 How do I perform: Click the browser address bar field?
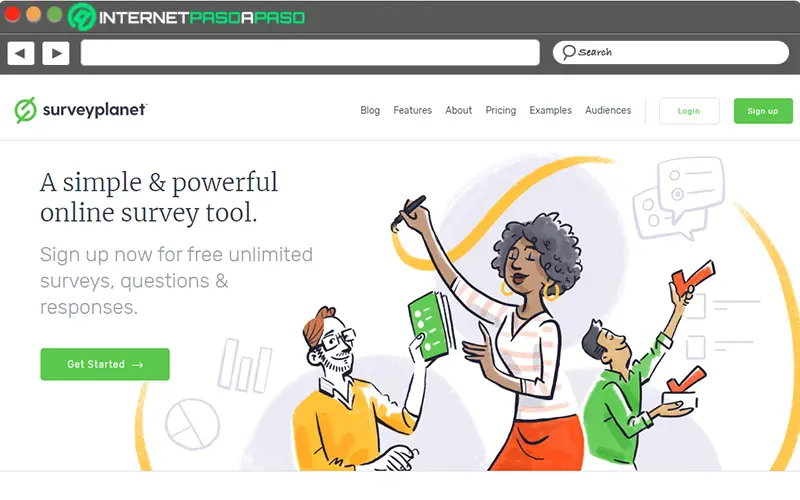point(310,53)
